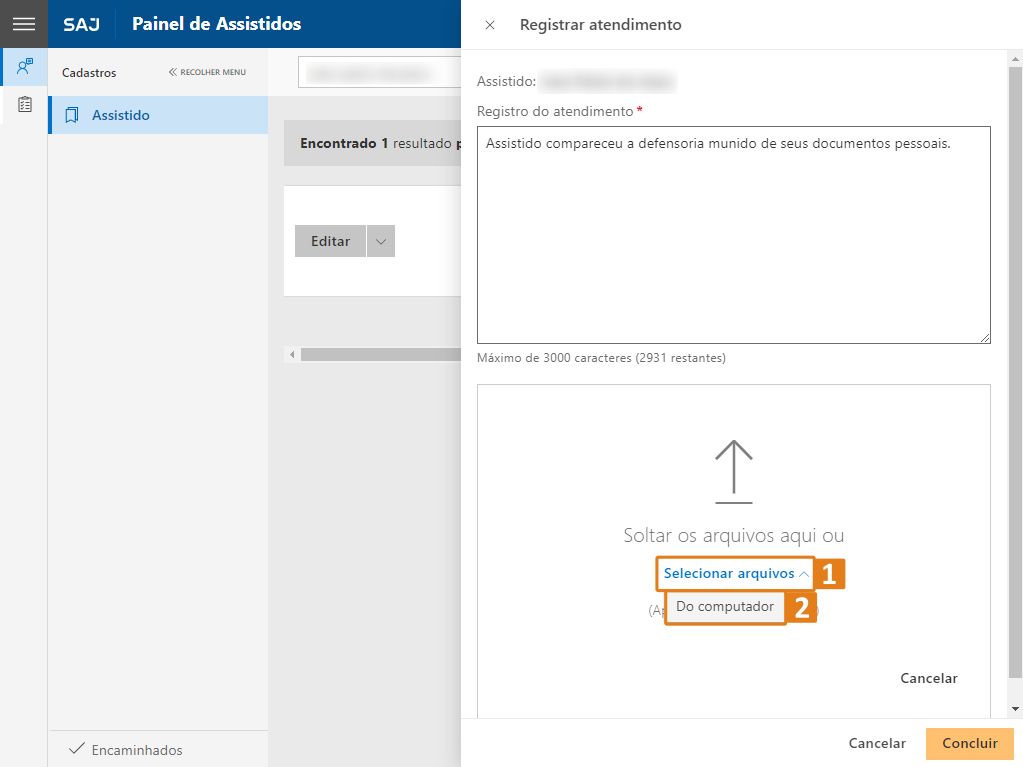Open Encaminhados at the sidebar bottom

126,749
